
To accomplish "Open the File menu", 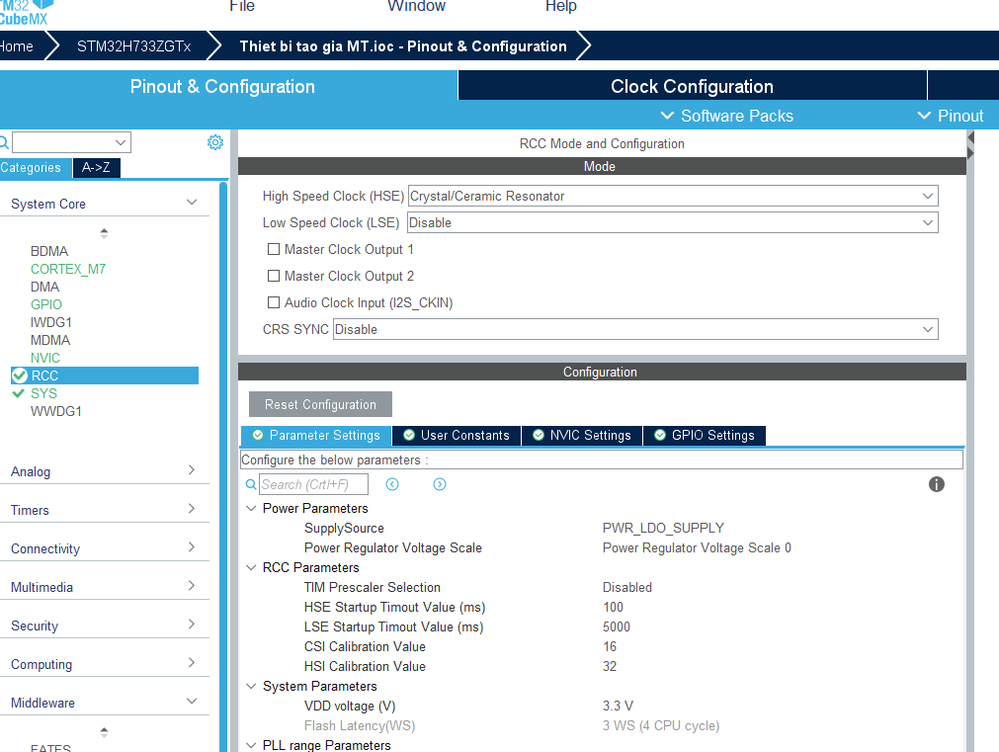I will click(242, 6).
